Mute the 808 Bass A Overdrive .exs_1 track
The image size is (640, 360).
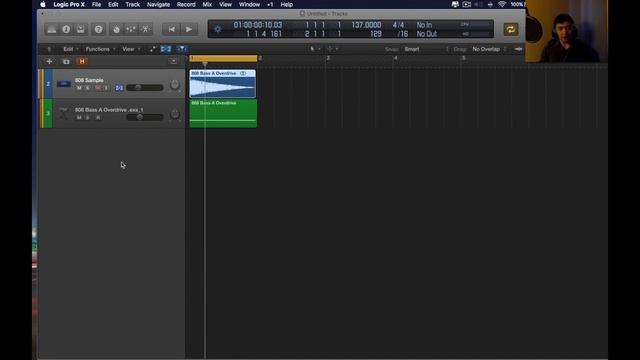click(79, 118)
